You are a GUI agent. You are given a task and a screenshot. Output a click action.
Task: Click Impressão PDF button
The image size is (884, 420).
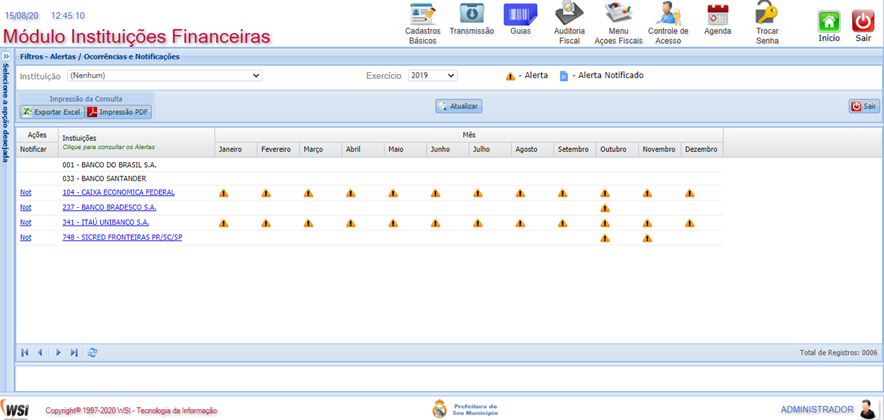click(118, 112)
